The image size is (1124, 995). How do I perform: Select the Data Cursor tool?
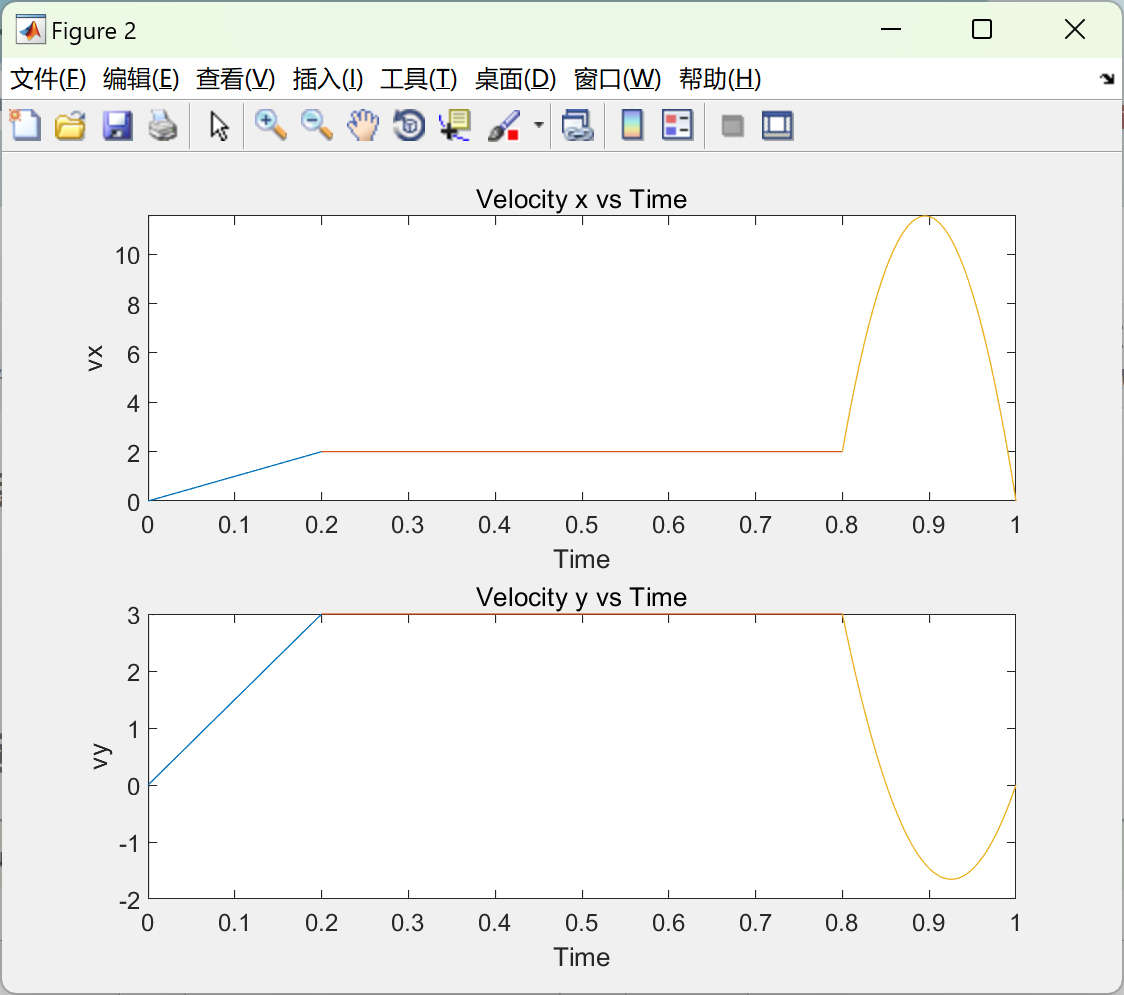click(455, 125)
